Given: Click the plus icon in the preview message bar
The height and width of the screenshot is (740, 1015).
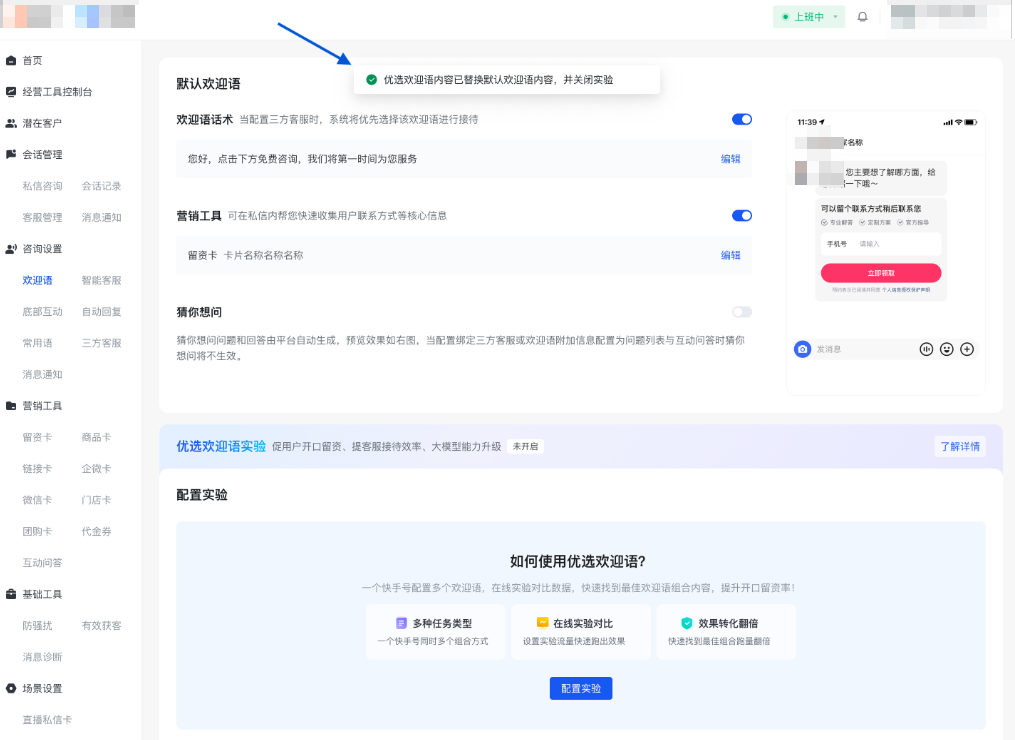Looking at the screenshot, I should 965,349.
